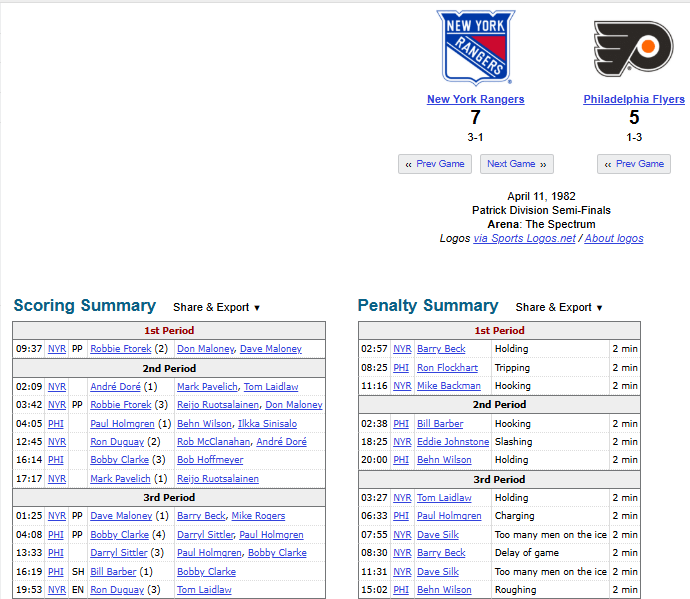The height and width of the screenshot is (599, 690).
Task: Open the Philadelphia Flyers team link
Action: click(x=634, y=99)
